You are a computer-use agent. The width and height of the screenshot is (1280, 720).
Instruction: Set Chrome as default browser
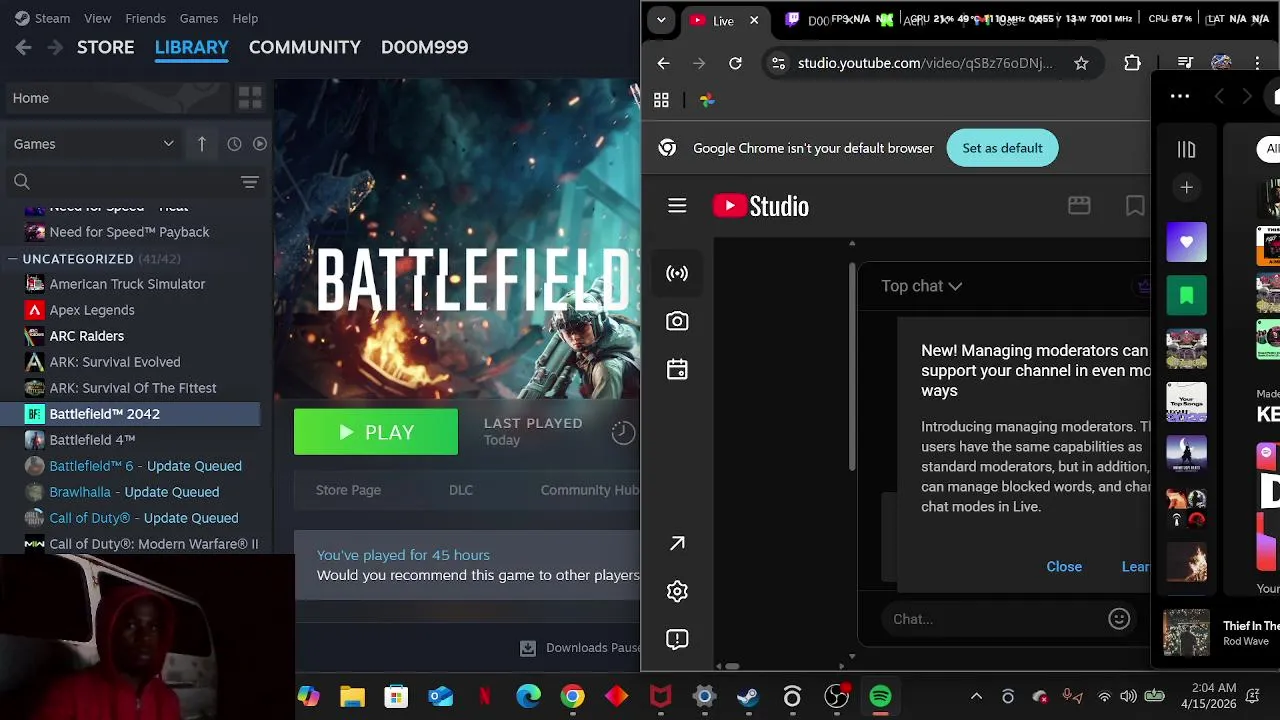1002,148
